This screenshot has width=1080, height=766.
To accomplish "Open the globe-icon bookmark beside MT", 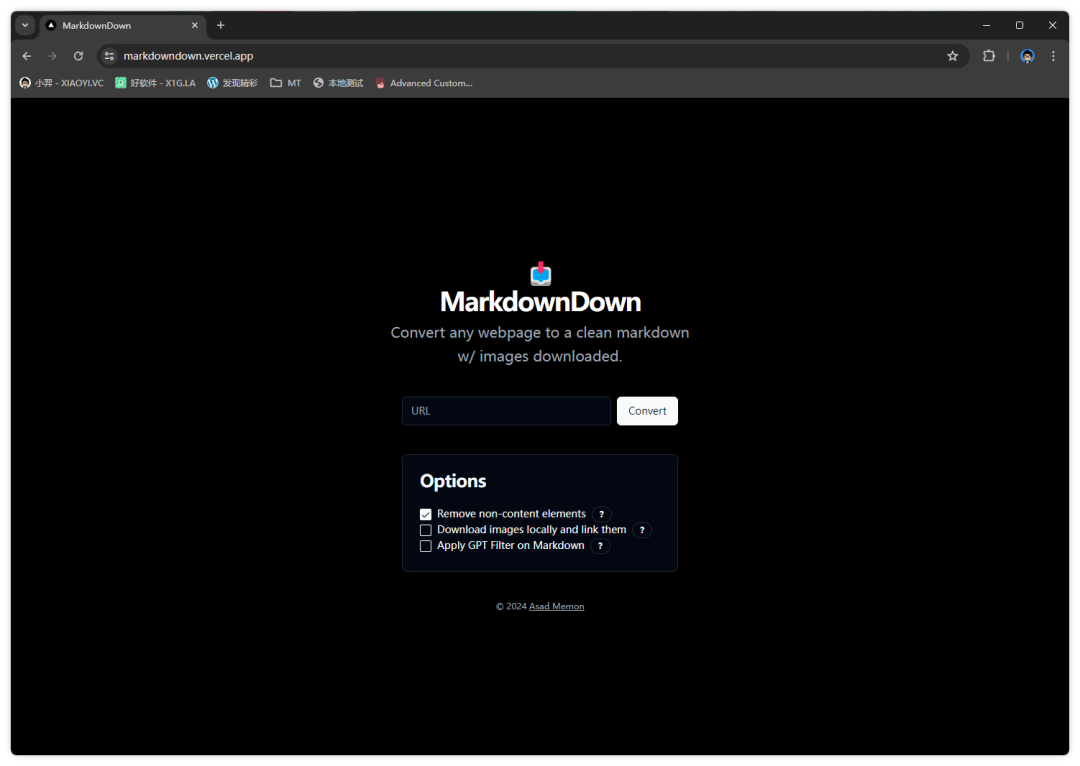I will [338, 83].
